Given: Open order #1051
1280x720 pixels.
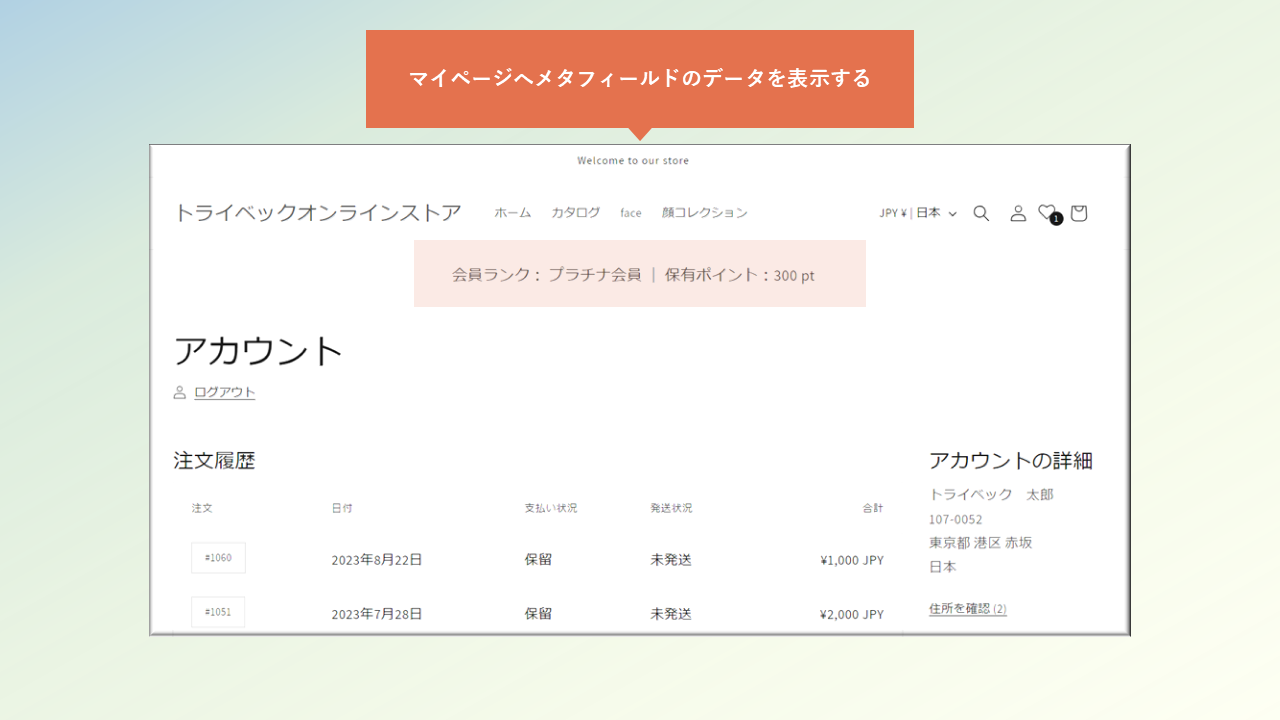Looking at the screenshot, I should [x=218, y=612].
